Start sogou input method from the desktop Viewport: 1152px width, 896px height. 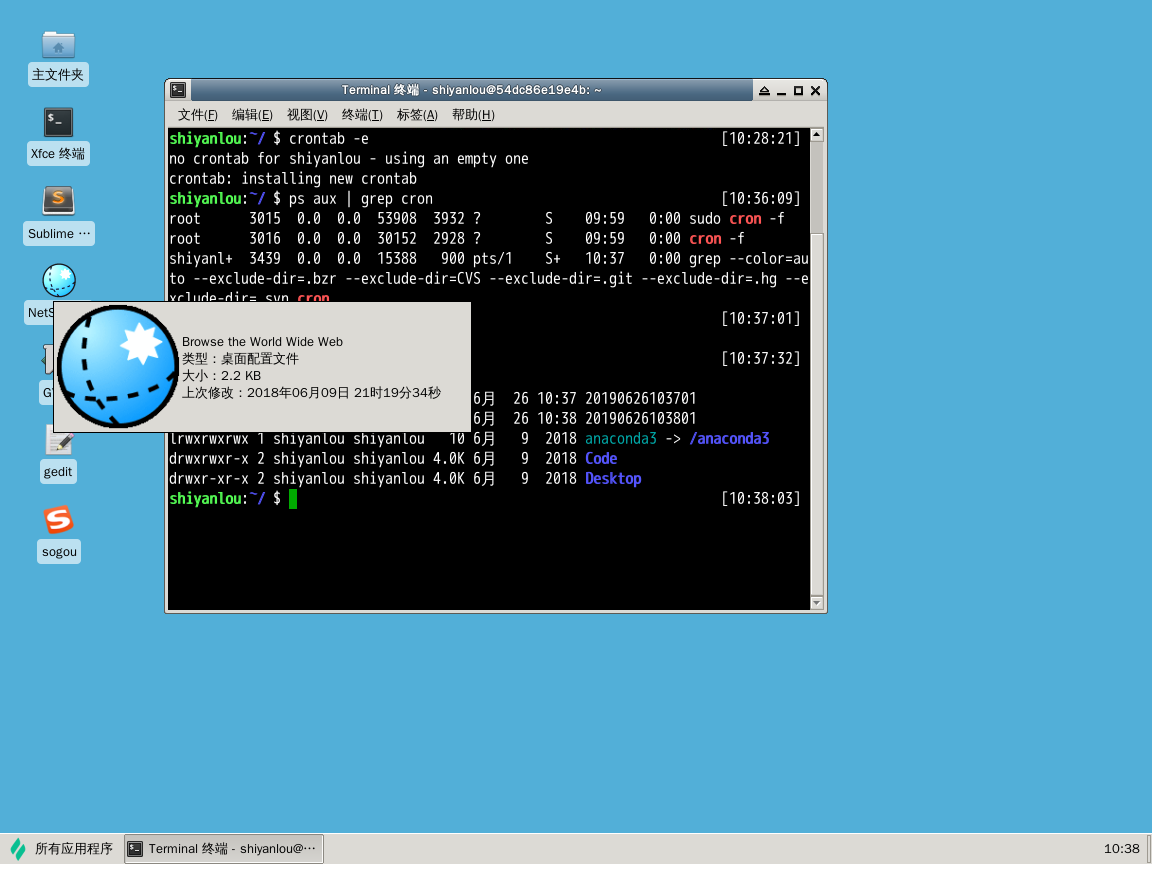click(58, 519)
